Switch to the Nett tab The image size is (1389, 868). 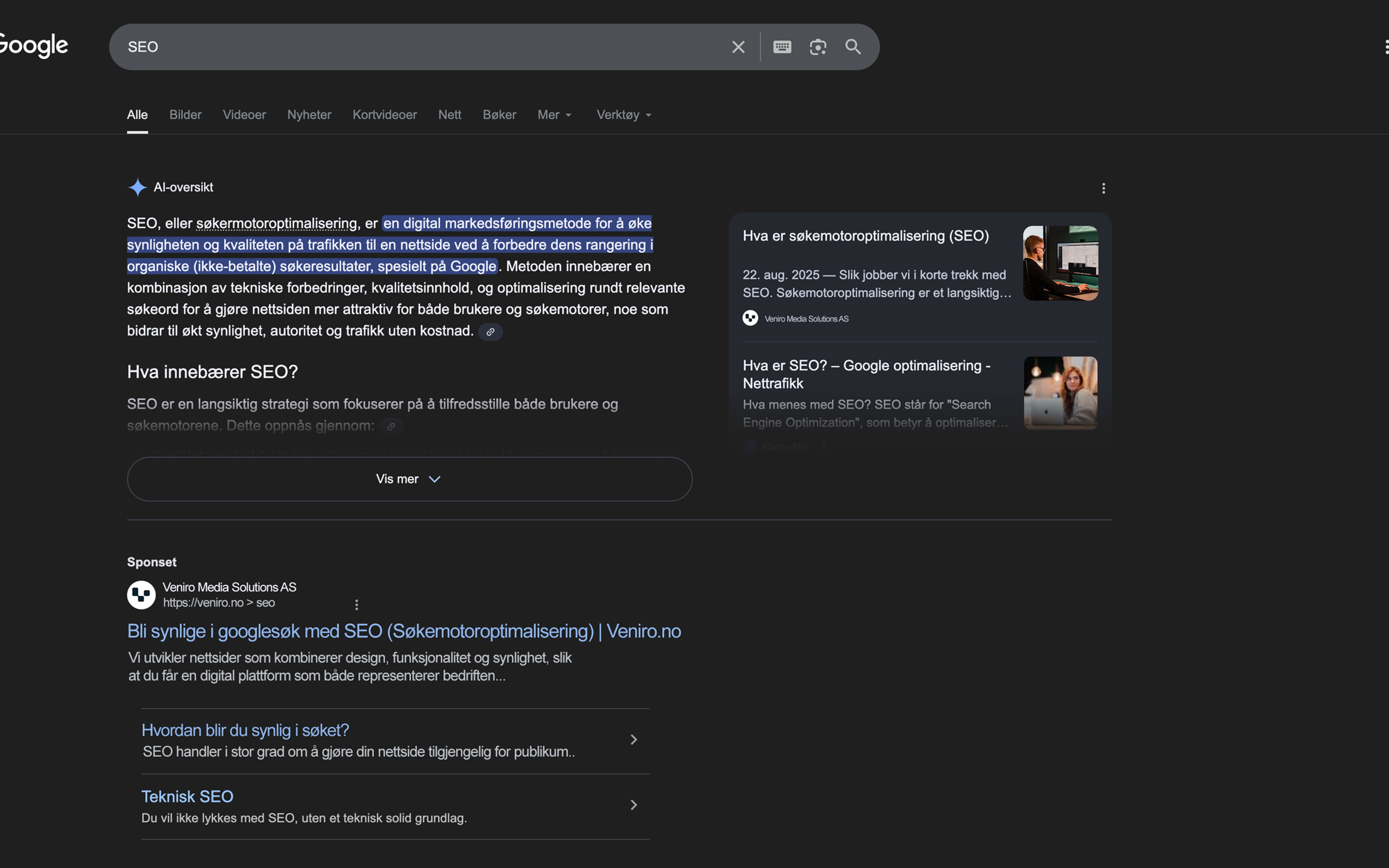[x=449, y=115]
